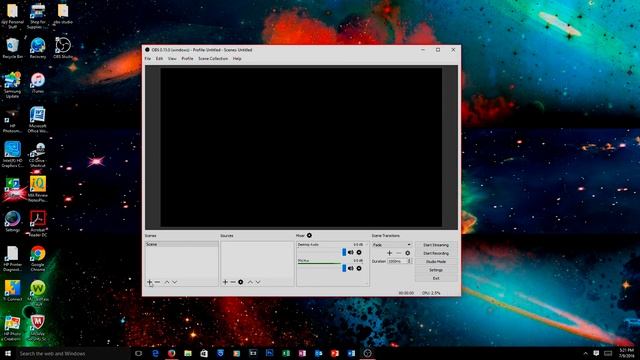Add a scene transition with plus icon
640x360 pixels.
[389, 253]
